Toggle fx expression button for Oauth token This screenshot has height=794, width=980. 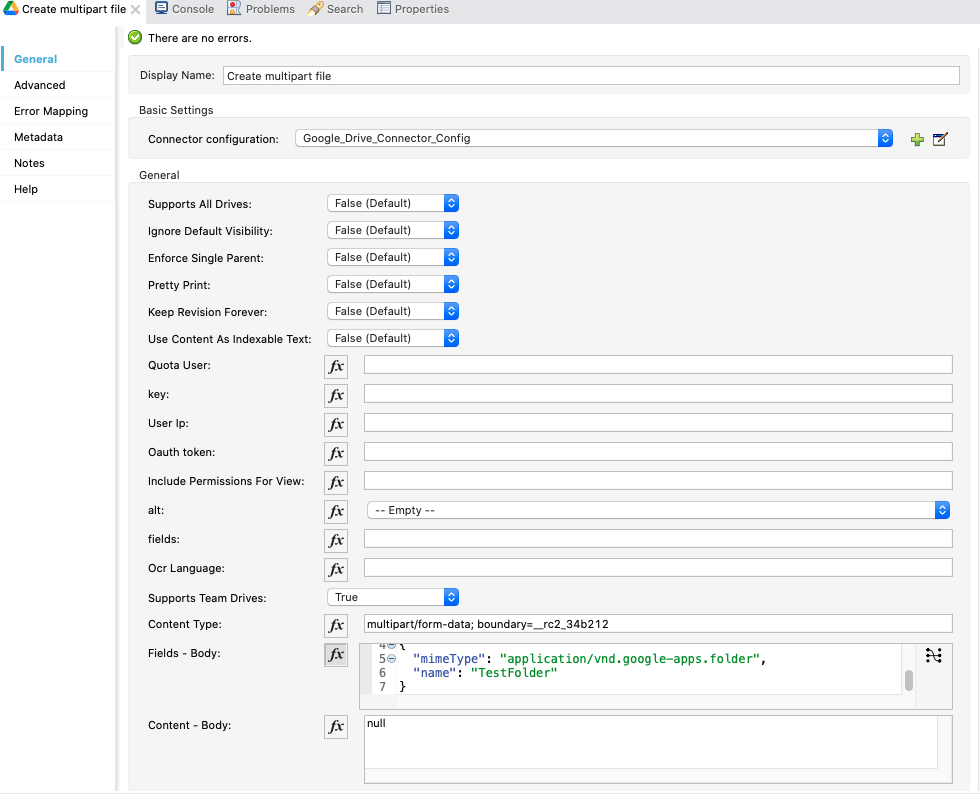point(336,453)
